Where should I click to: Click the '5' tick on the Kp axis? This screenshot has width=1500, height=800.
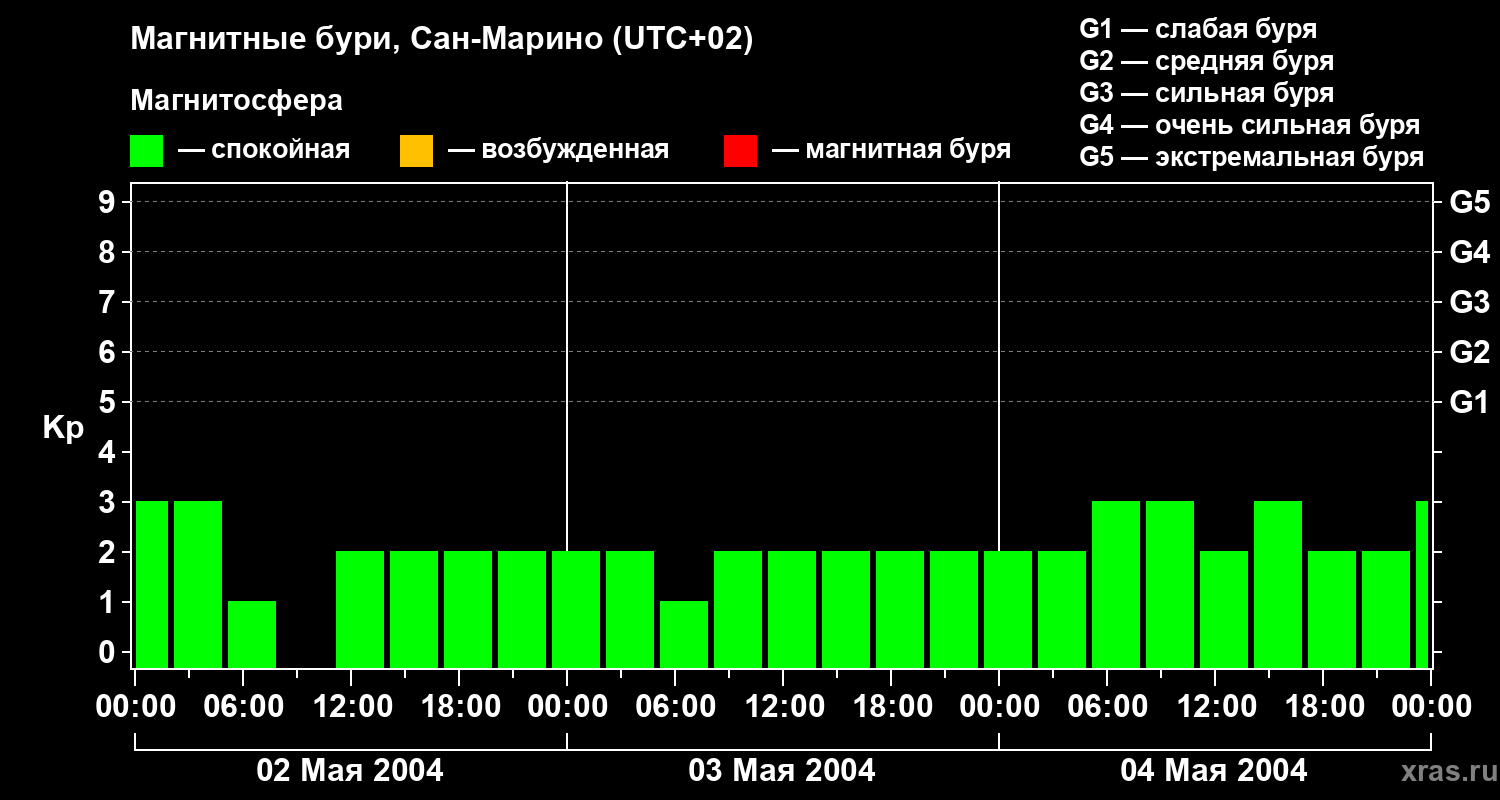(x=109, y=402)
